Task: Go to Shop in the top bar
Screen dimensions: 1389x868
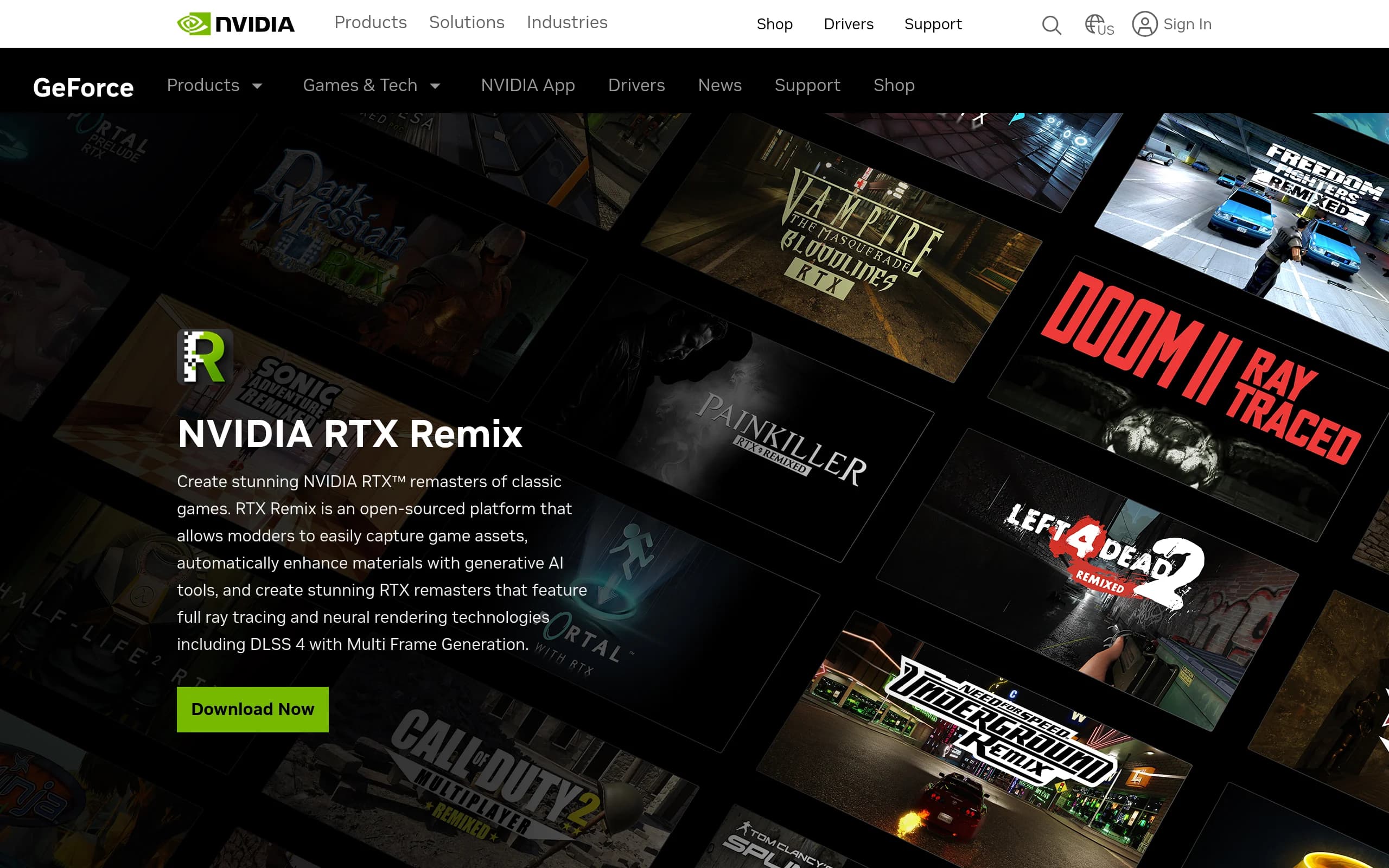Action: (774, 24)
